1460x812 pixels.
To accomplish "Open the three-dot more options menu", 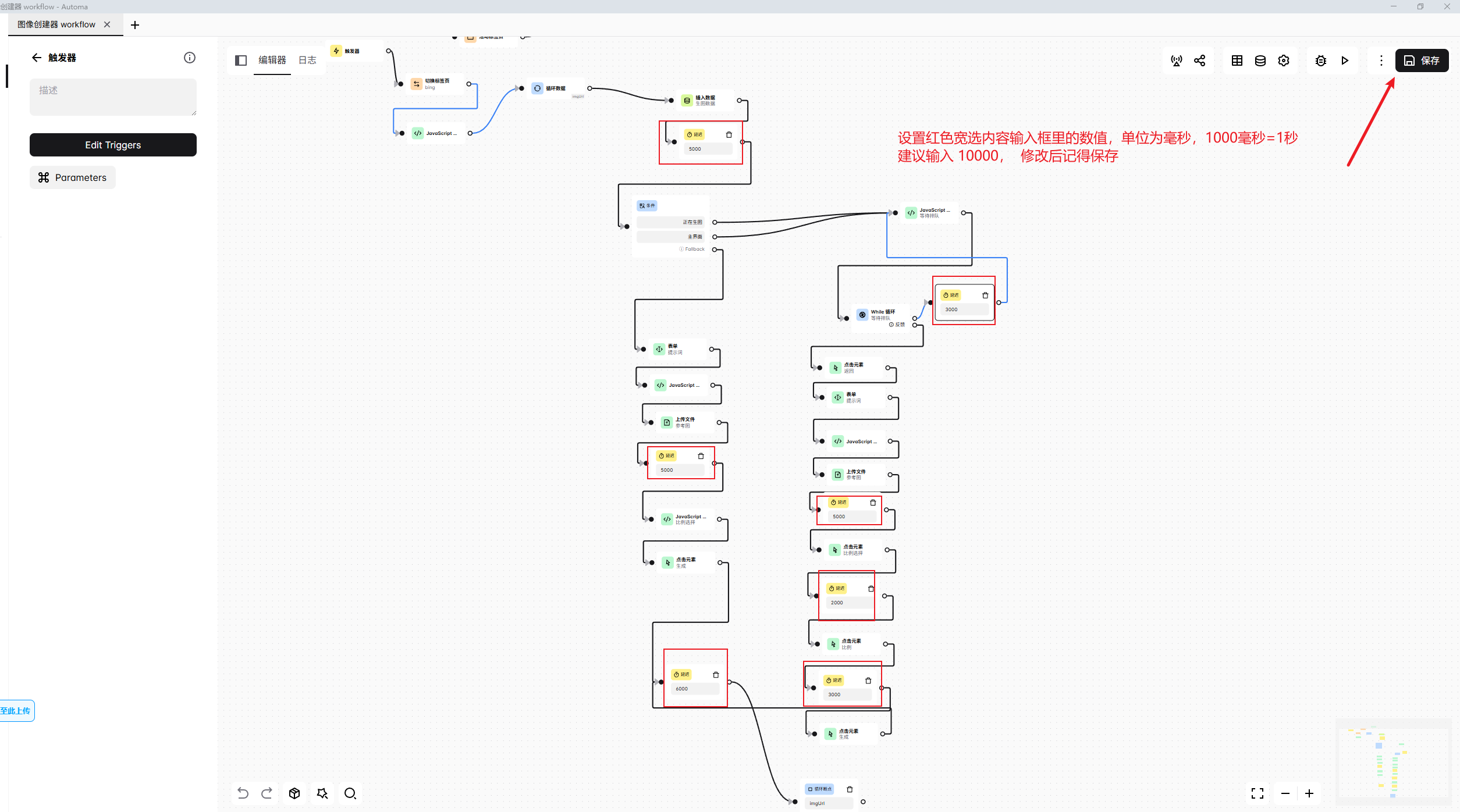I will (1381, 60).
